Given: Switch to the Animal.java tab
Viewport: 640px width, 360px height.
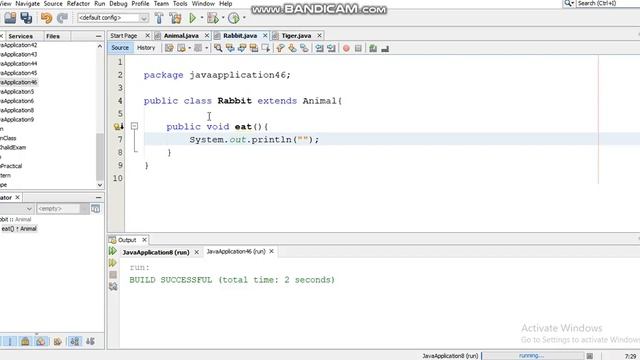Looking at the screenshot, I should click(181, 36).
